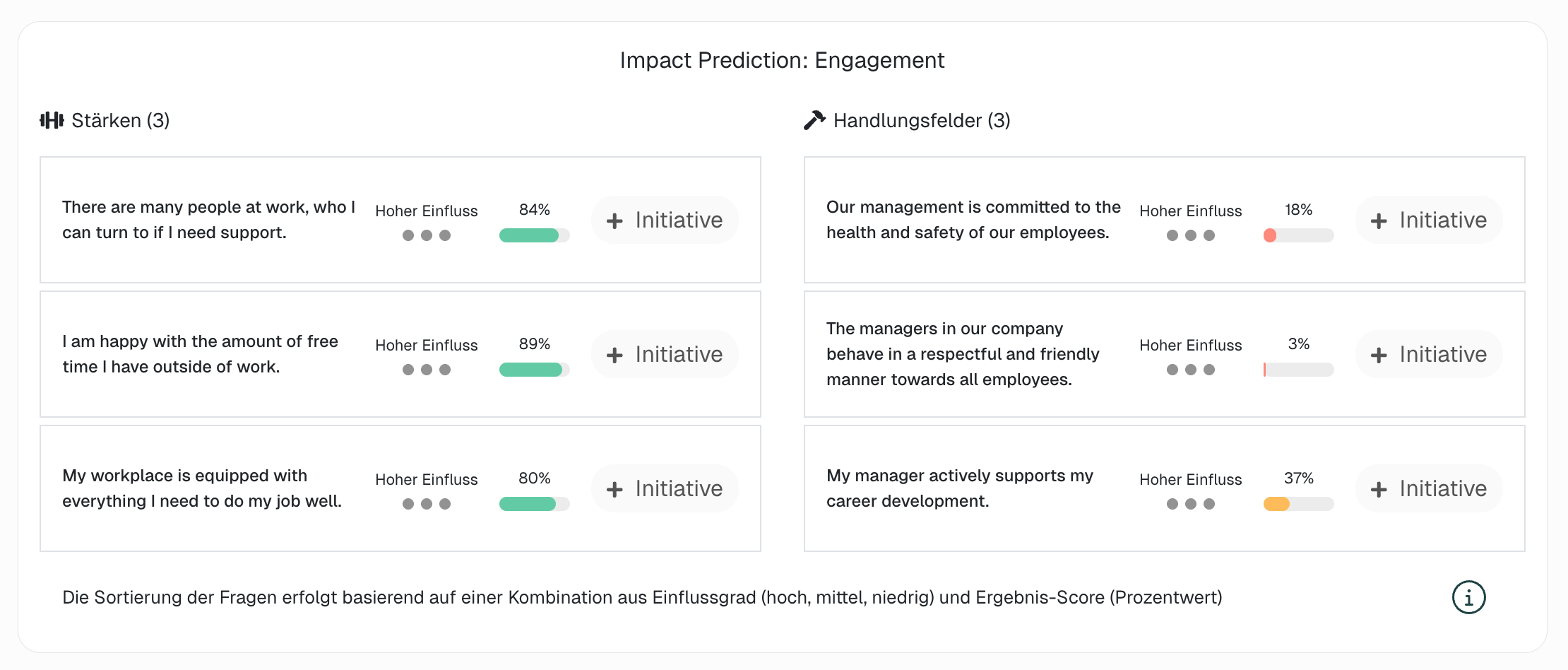Image resolution: width=1568 pixels, height=670 pixels.
Task: Click plus icon for health and safety initiative
Action: click(1379, 221)
